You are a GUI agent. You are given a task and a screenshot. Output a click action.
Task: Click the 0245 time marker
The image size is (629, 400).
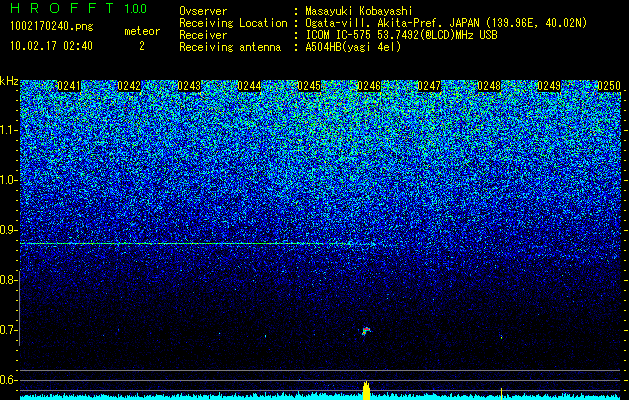[309, 86]
